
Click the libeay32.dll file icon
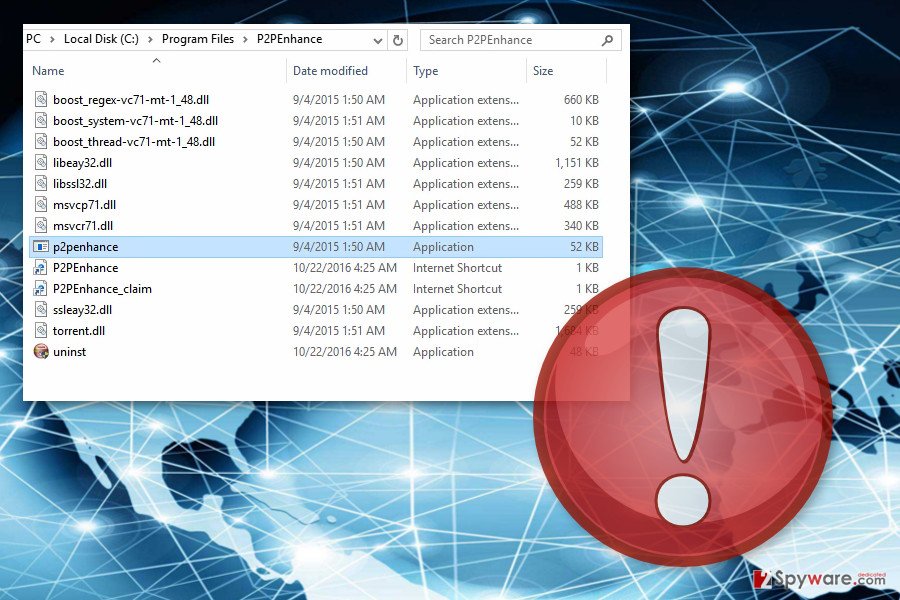pyautogui.click(x=41, y=162)
